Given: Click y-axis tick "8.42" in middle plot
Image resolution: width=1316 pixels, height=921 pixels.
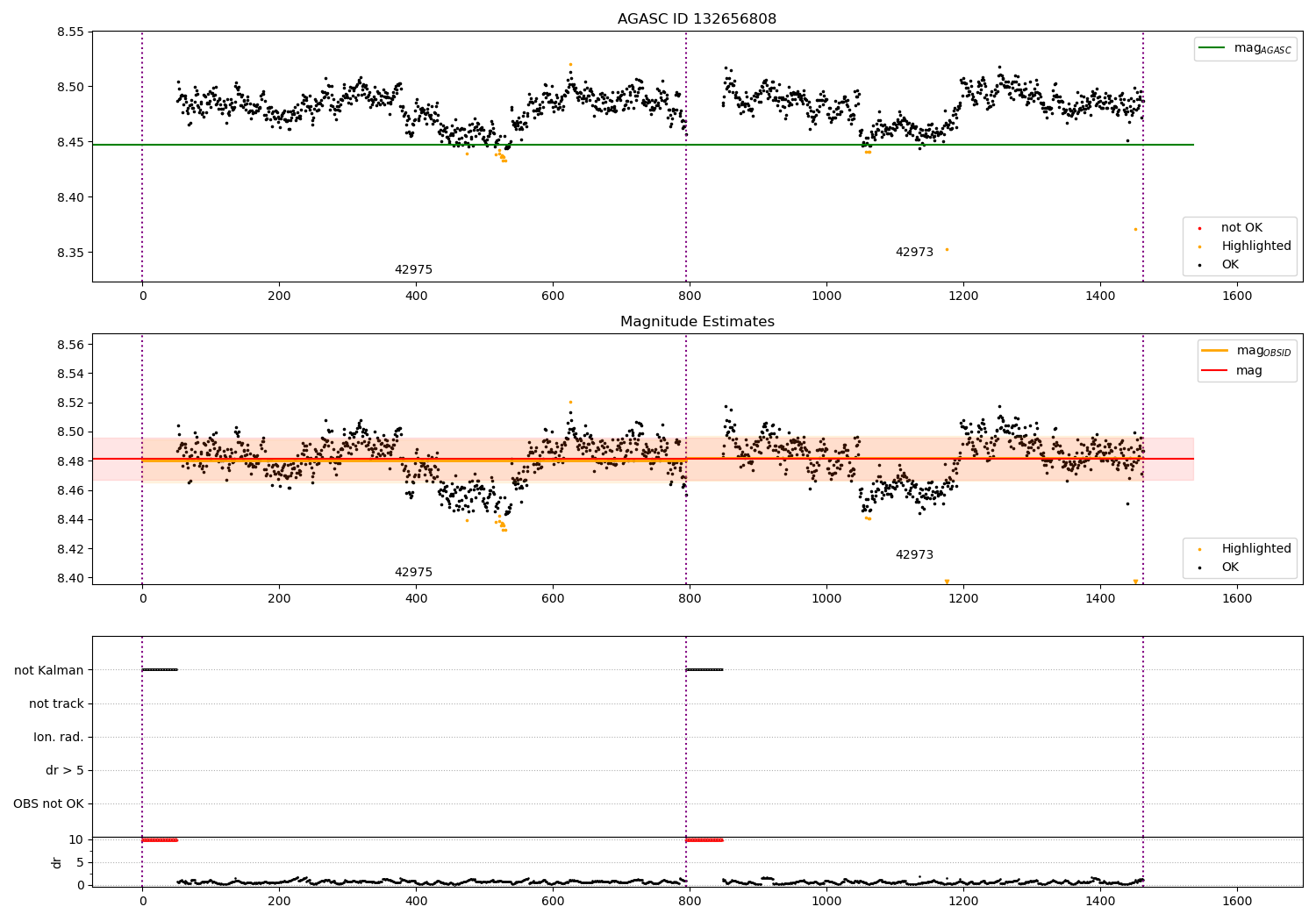Looking at the screenshot, I should 70,549.
